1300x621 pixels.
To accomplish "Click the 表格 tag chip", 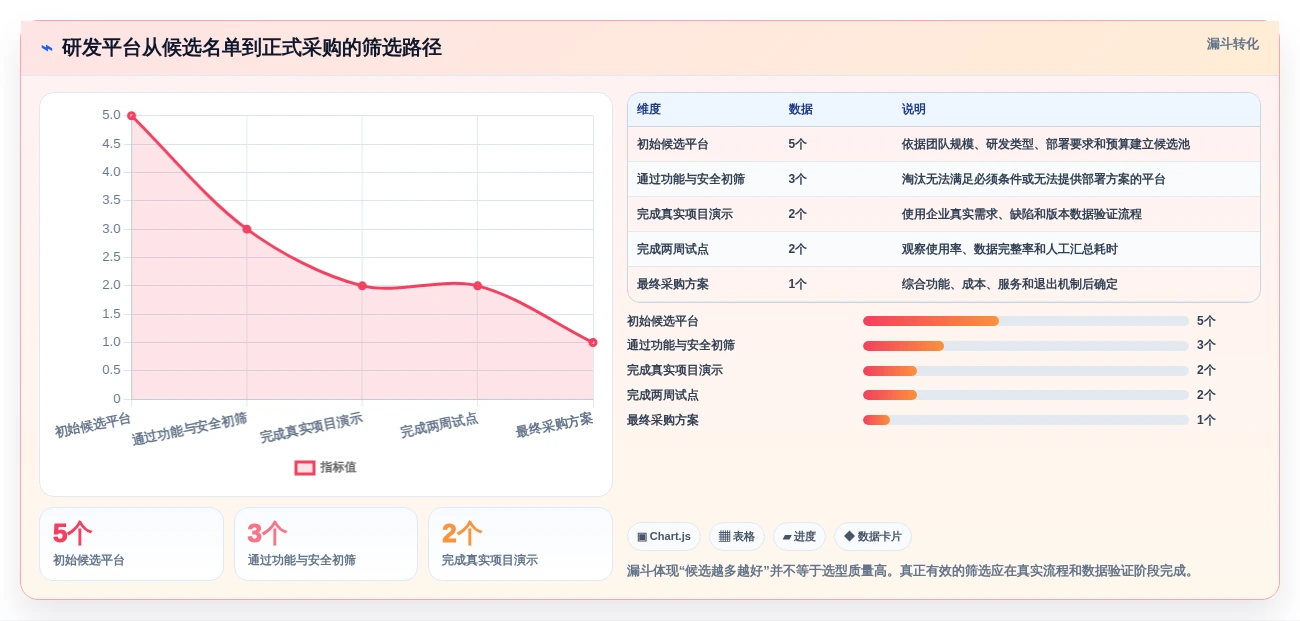I will [x=737, y=537].
